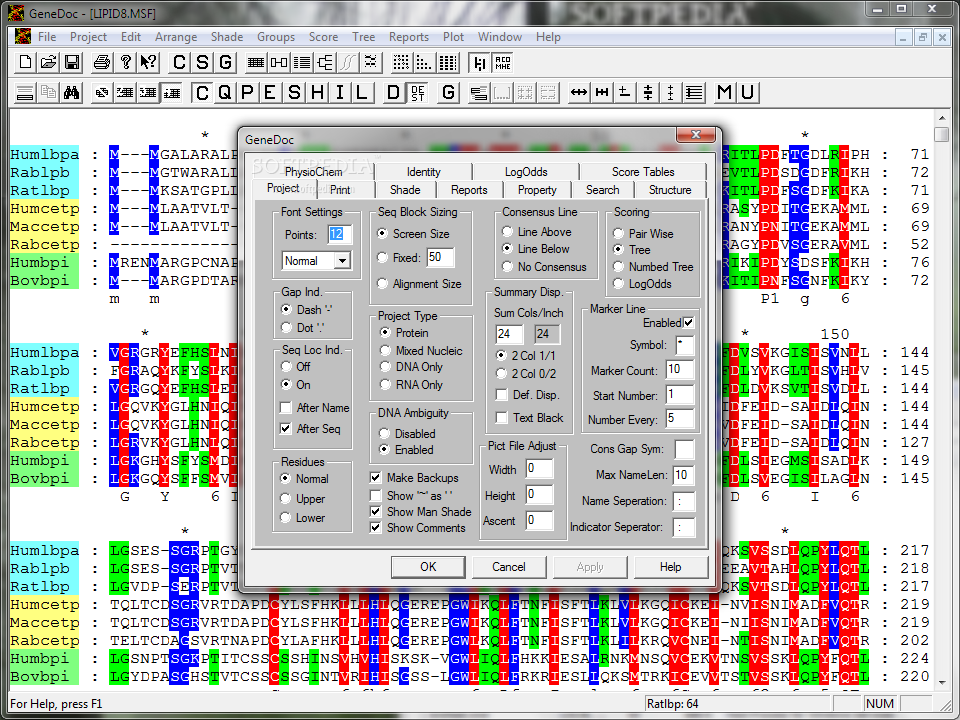Open the Shade tab
This screenshot has height=720, width=960.
point(405,190)
